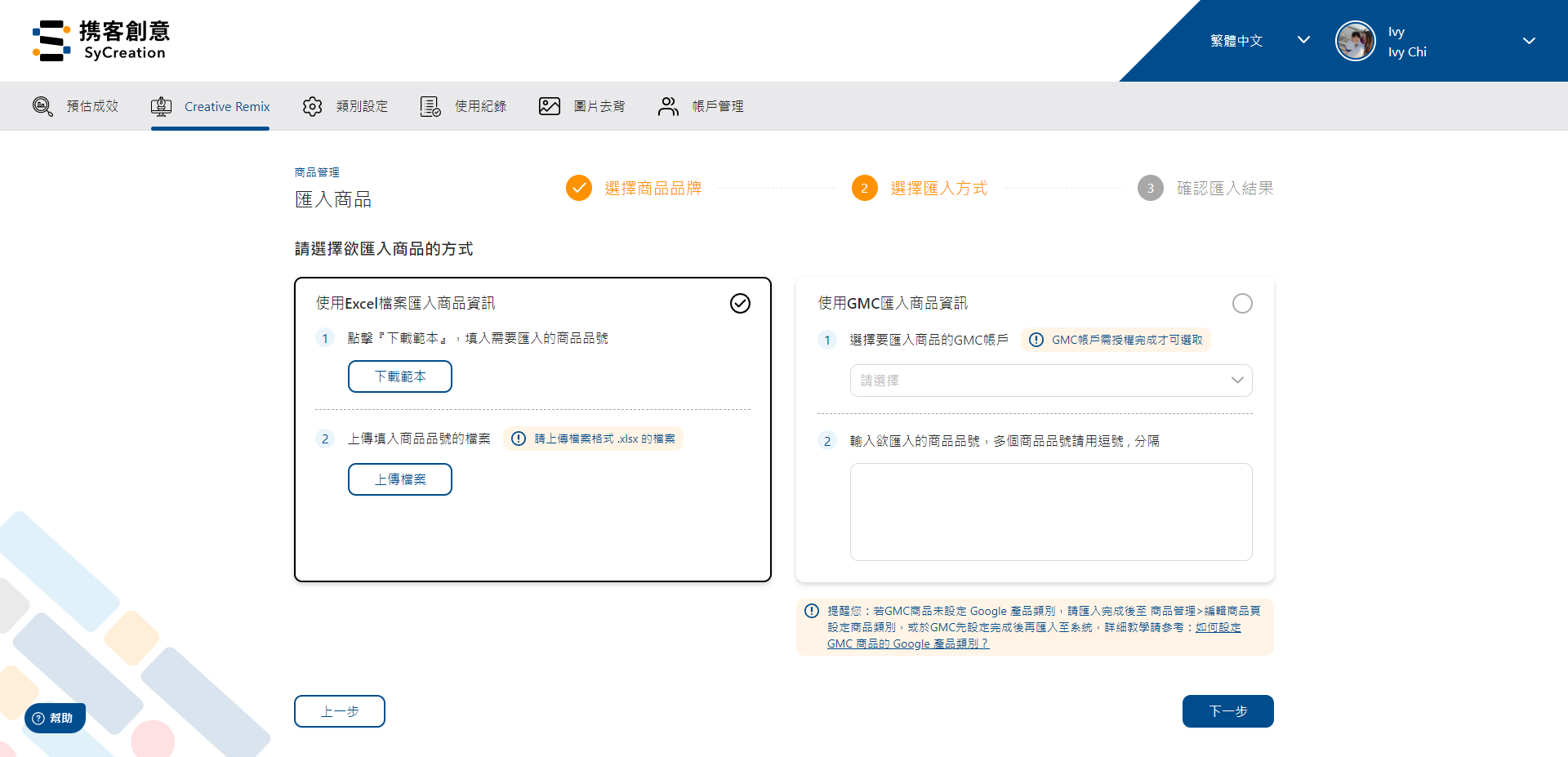Open the 類別設定 tab
Image resolution: width=1568 pixels, height=757 pixels.
tap(345, 106)
